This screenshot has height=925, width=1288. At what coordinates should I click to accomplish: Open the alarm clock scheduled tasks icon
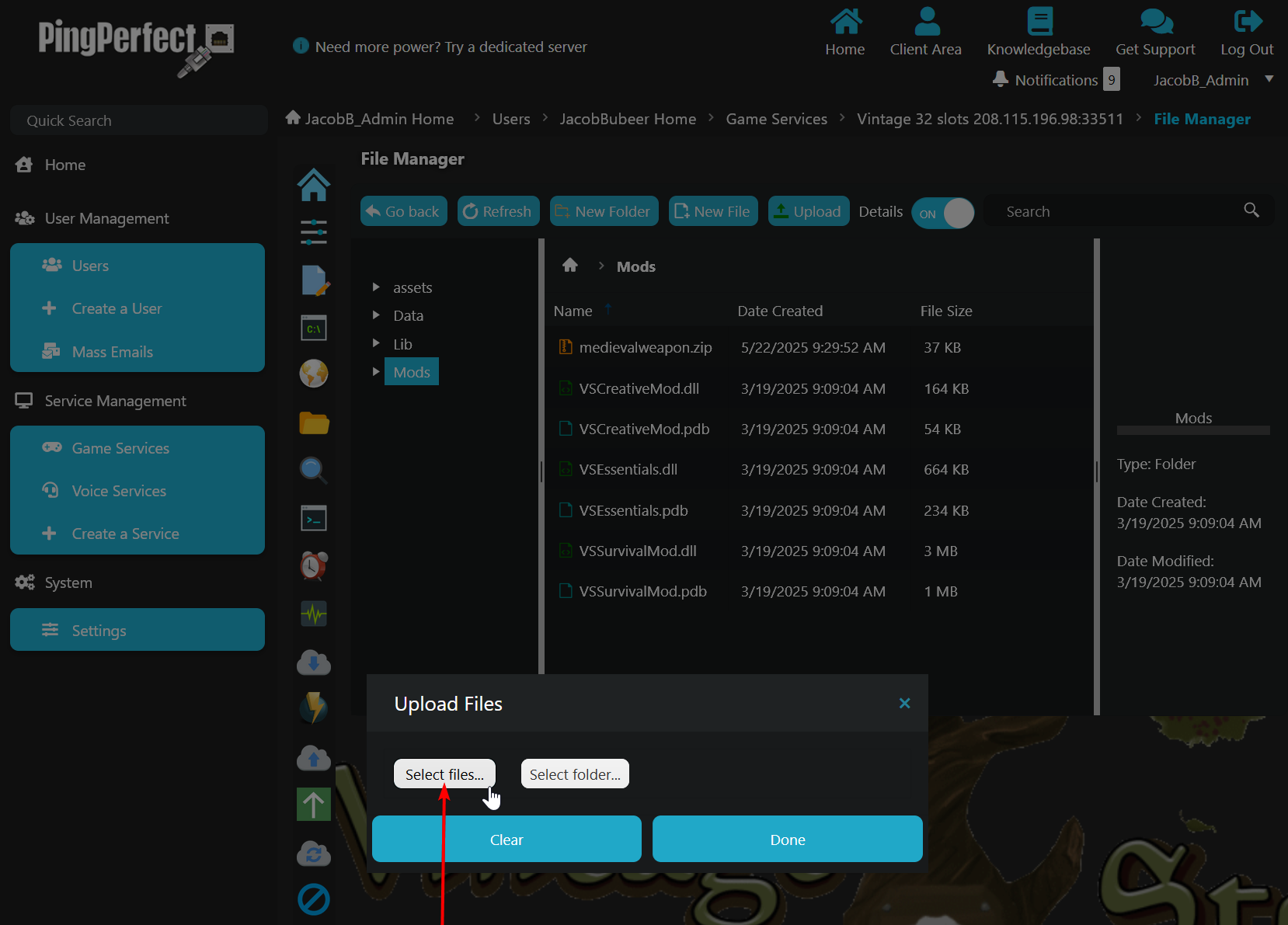coord(314,565)
